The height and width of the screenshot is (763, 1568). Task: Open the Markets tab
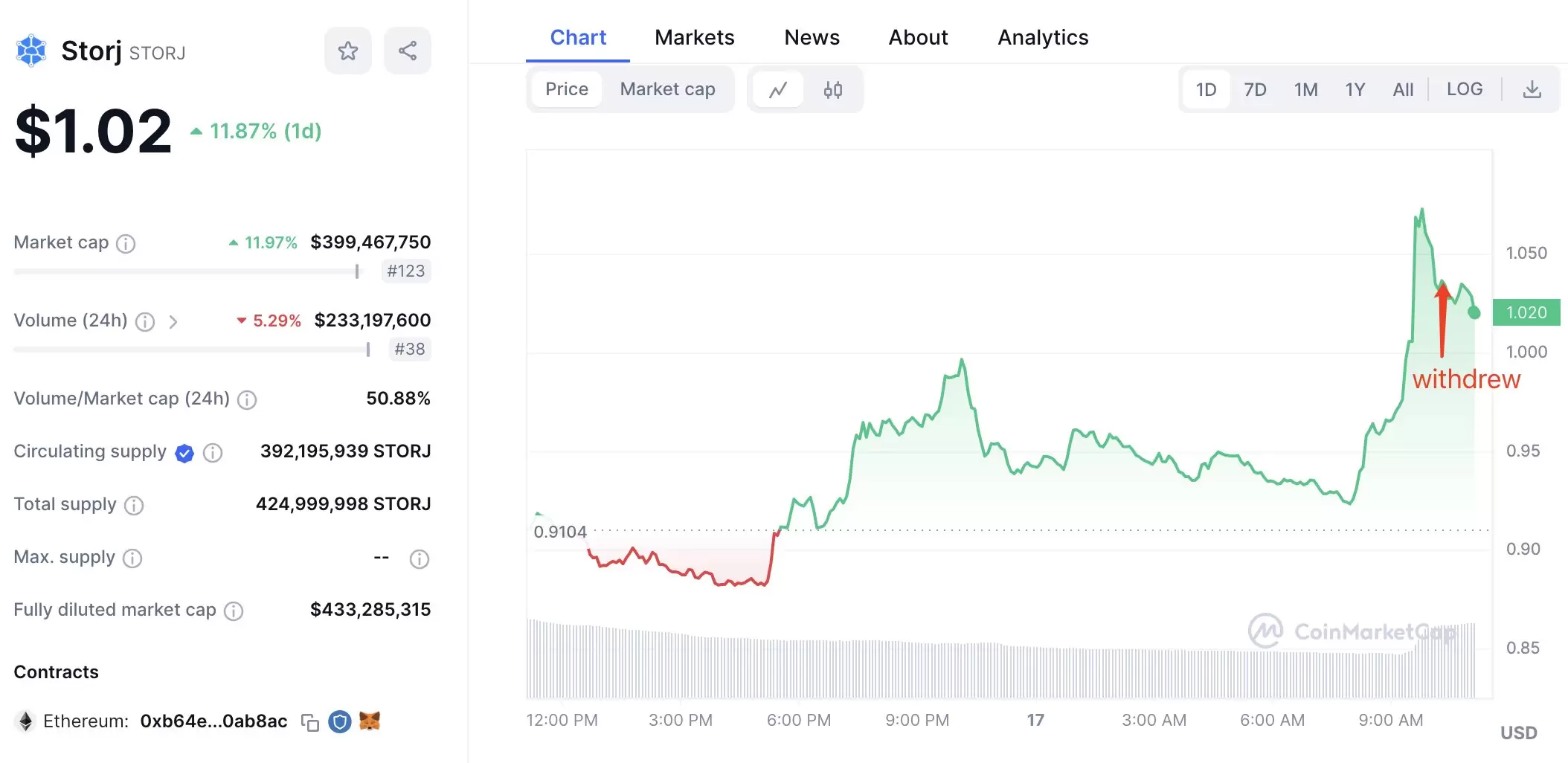coord(694,38)
